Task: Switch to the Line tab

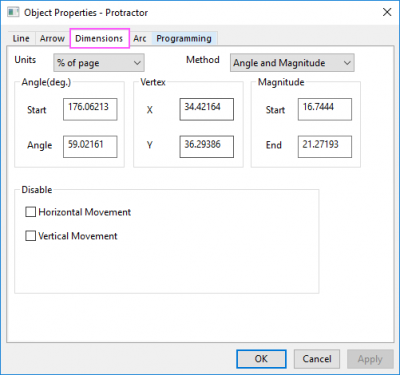Action: pos(21,39)
